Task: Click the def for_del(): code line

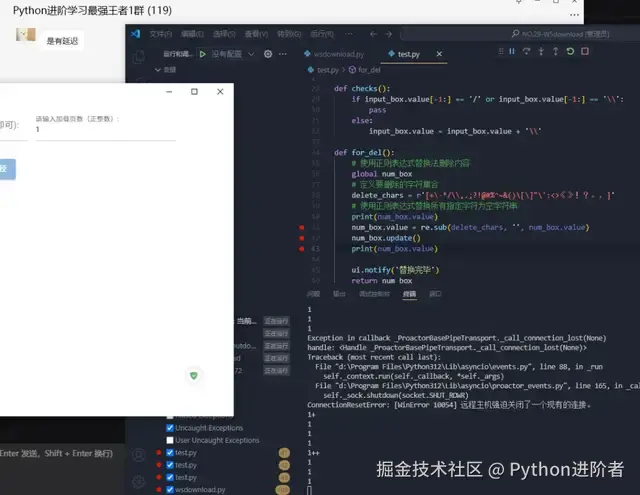Action: click(364, 153)
